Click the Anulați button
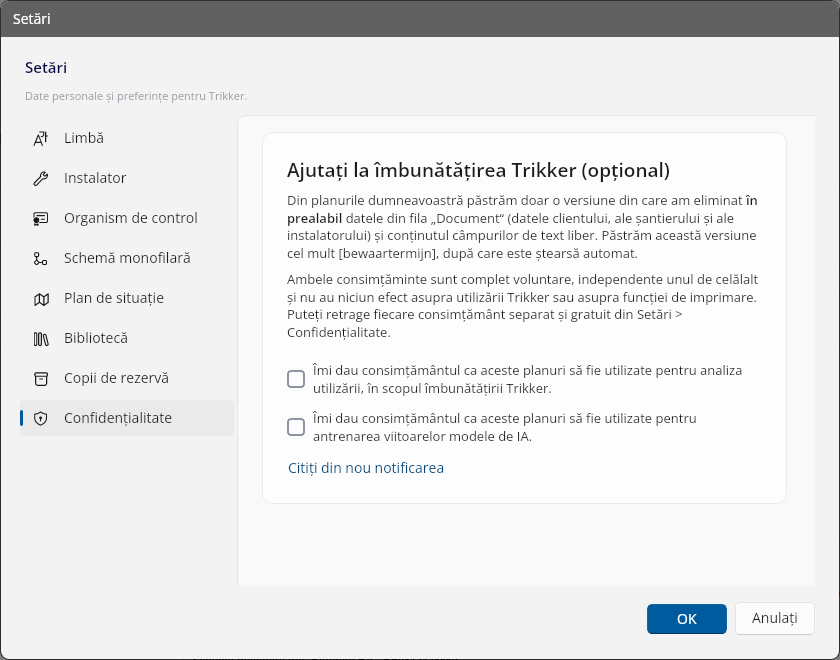 click(775, 619)
